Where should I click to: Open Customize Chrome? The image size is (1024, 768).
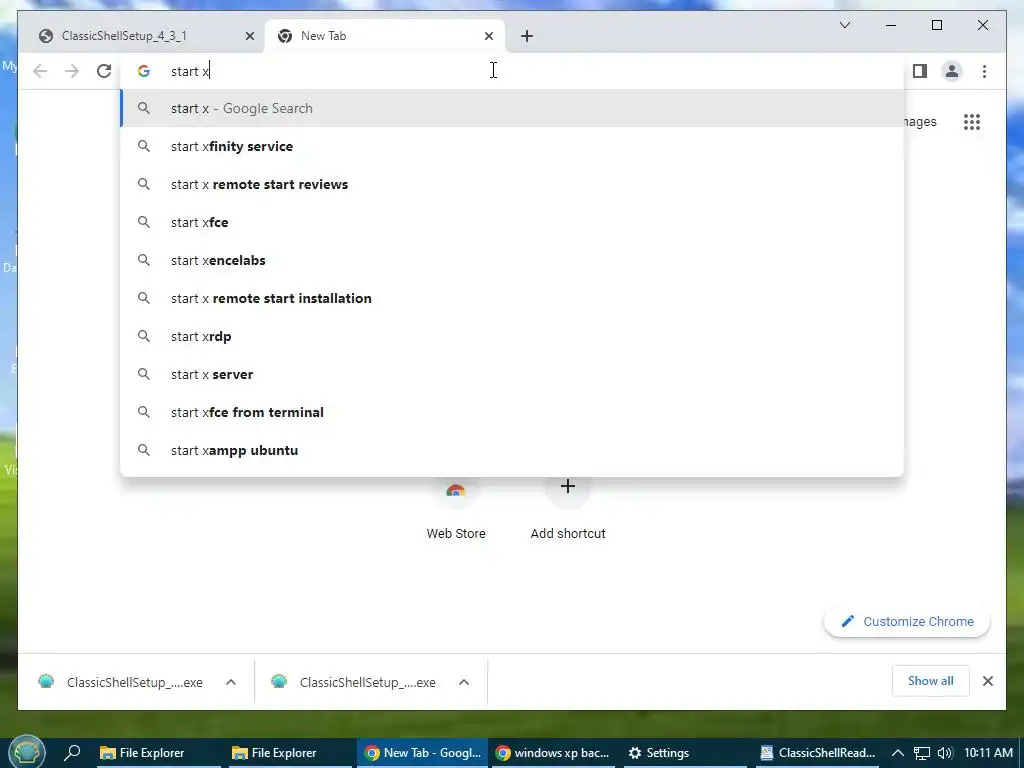[x=907, y=622]
